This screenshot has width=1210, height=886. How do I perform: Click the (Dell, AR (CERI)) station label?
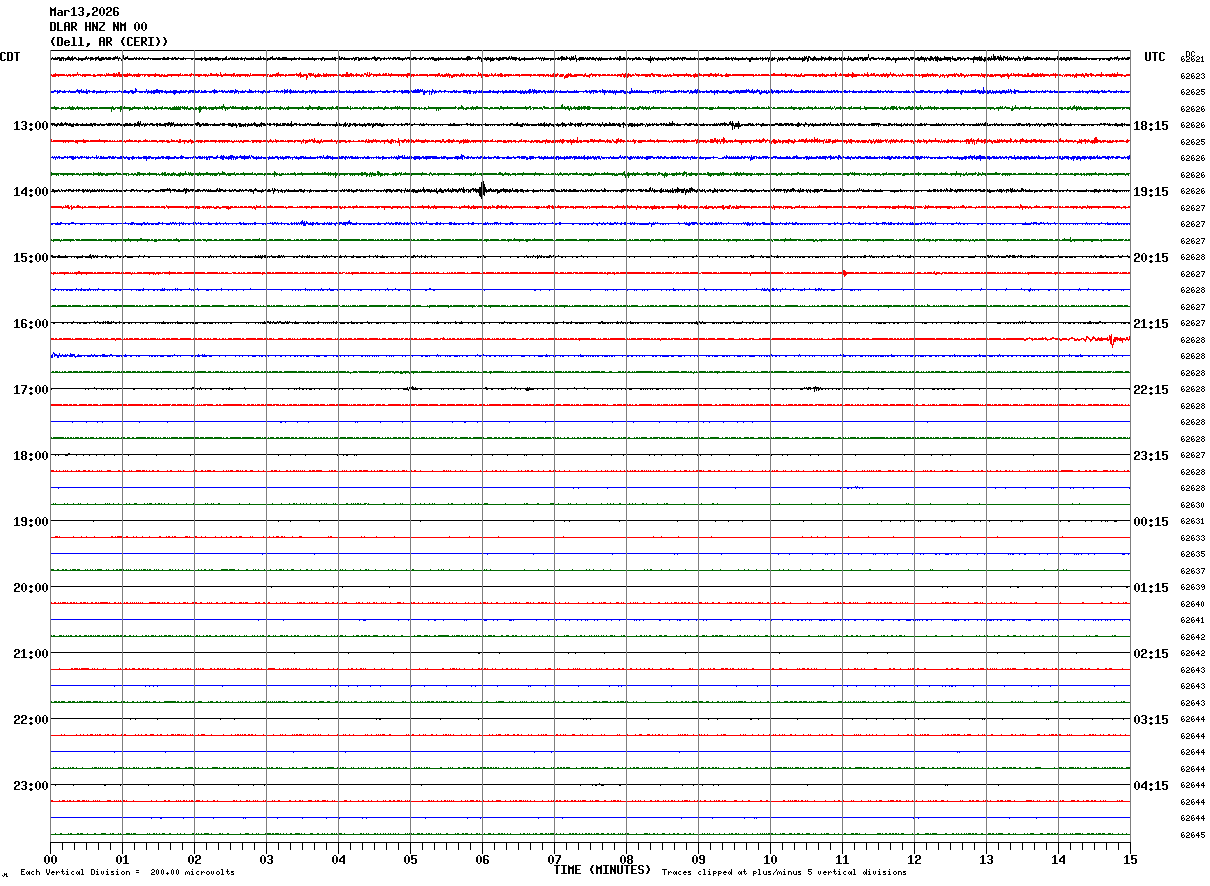109,42
